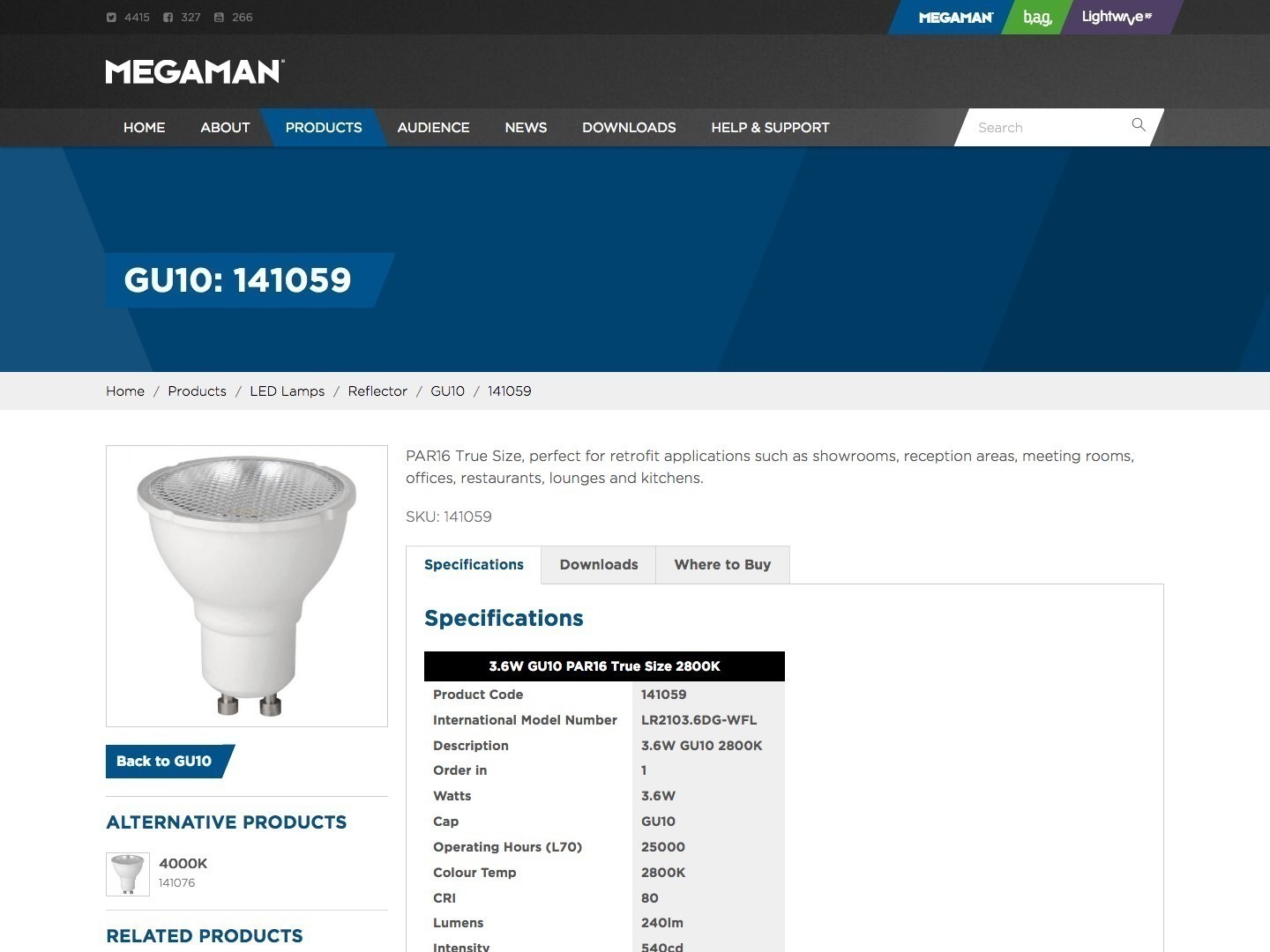
Task: Click the search magnifier icon
Action: pos(1139,125)
